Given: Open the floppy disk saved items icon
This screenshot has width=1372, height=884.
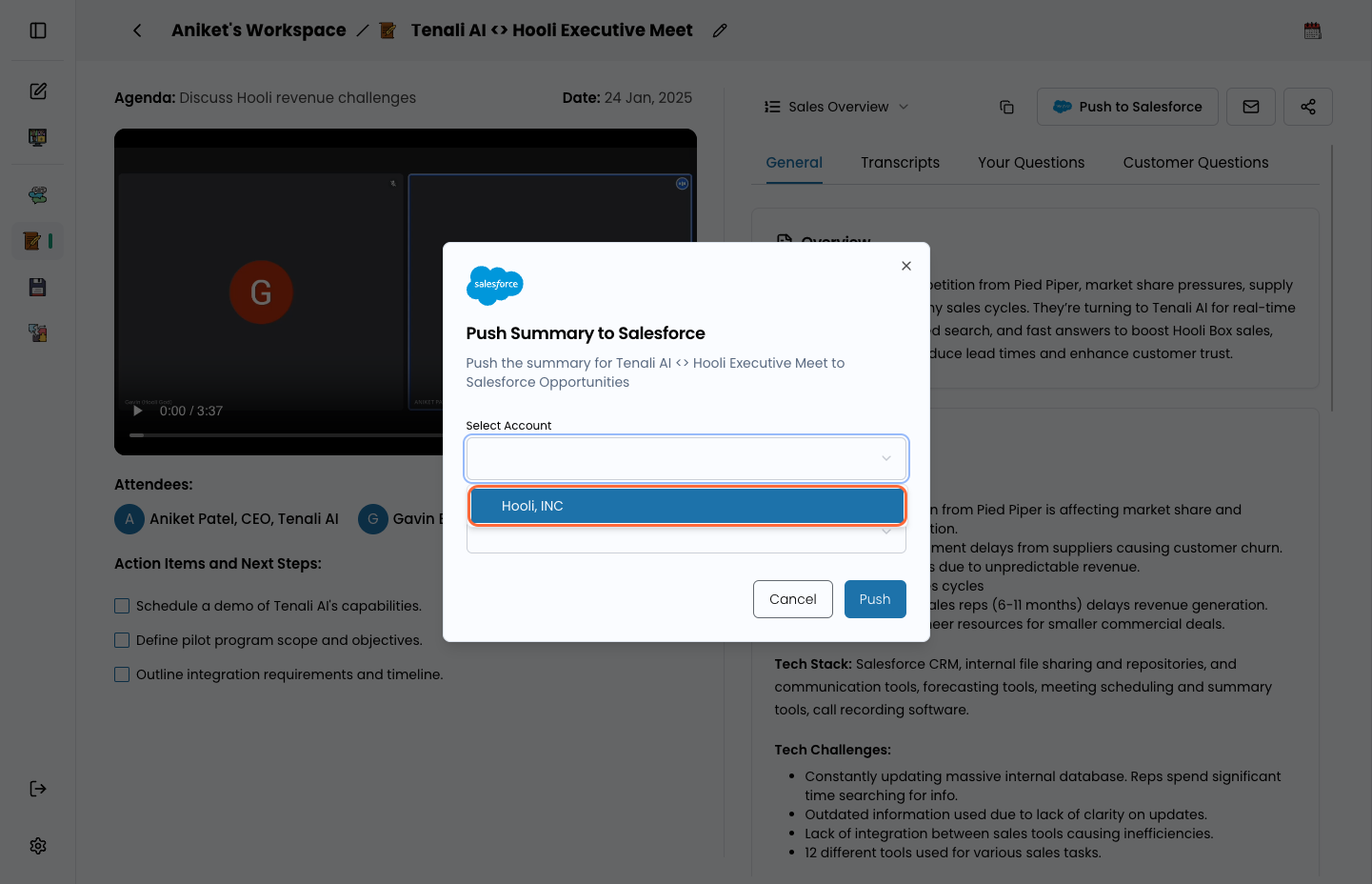Looking at the screenshot, I should click(x=38, y=287).
